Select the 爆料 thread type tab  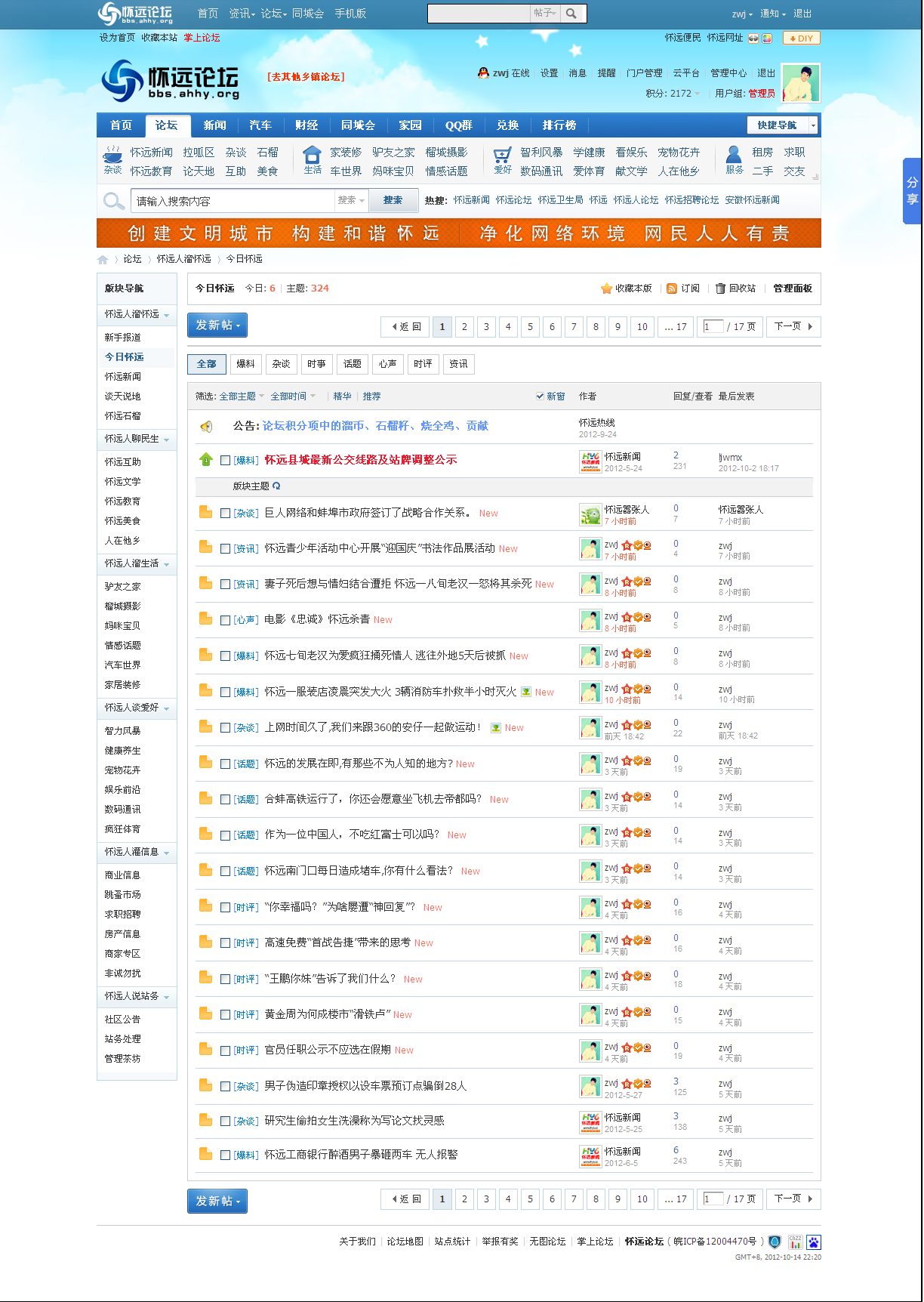(x=245, y=364)
